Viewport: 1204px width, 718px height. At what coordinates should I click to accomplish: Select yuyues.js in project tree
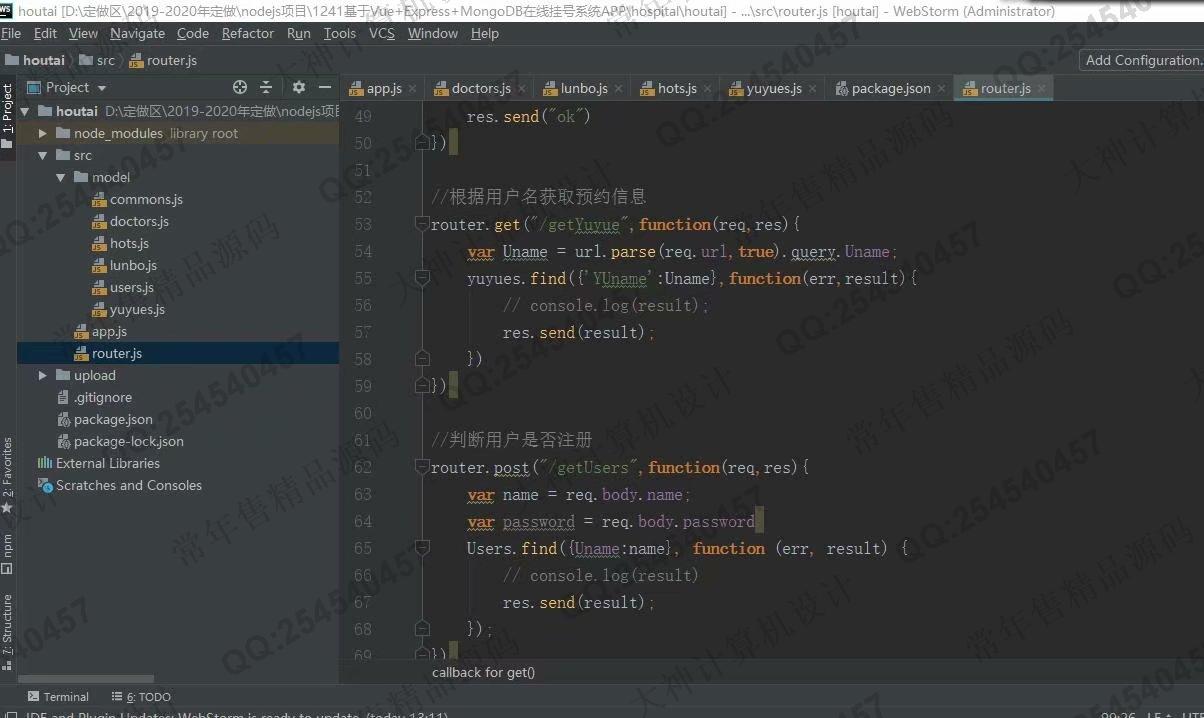pyautogui.click(x=128, y=309)
